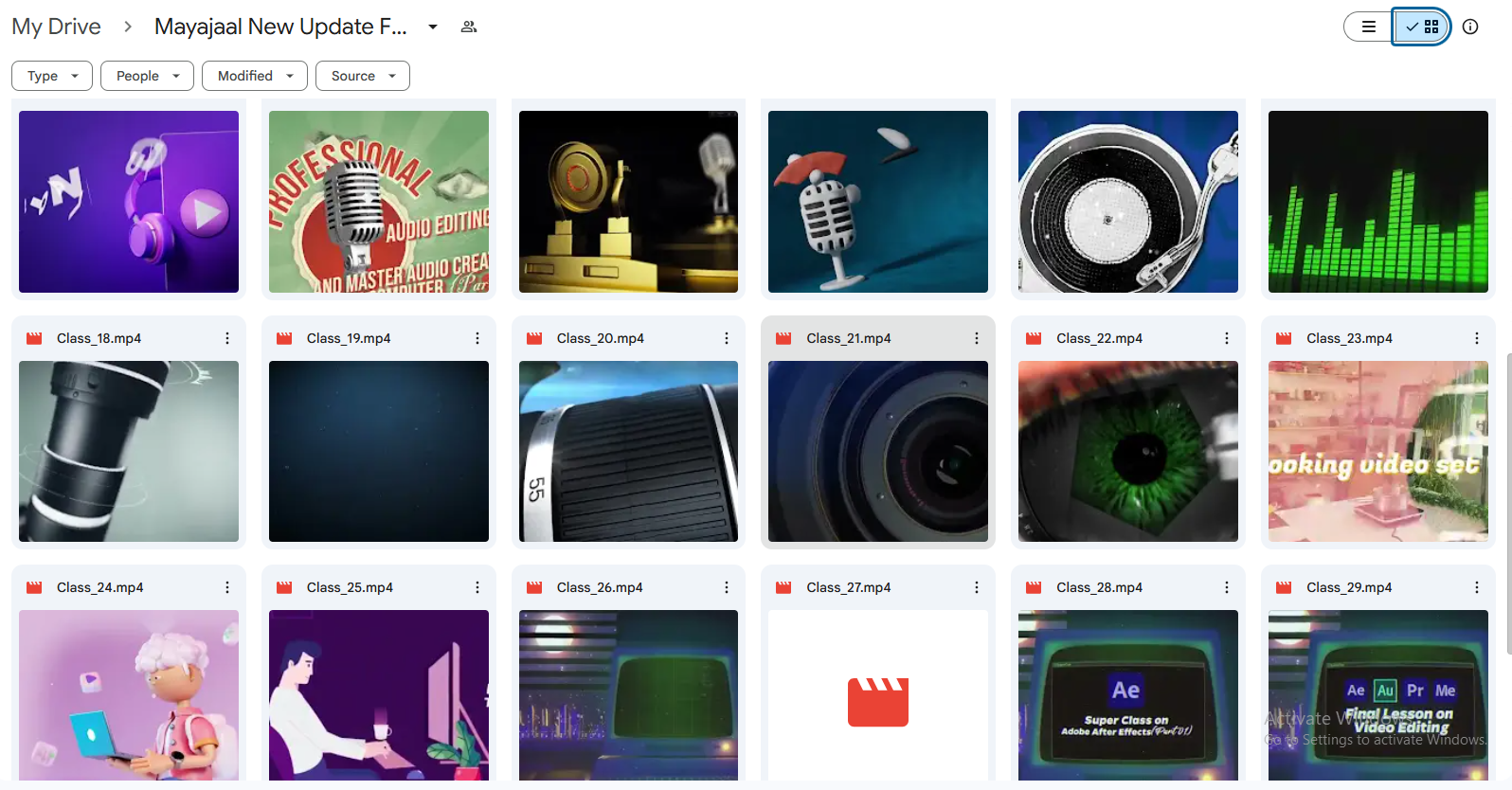The width and height of the screenshot is (1512, 790).
Task: Open the Class_27.mp4 placeholder thumbnail
Action: [877, 696]
